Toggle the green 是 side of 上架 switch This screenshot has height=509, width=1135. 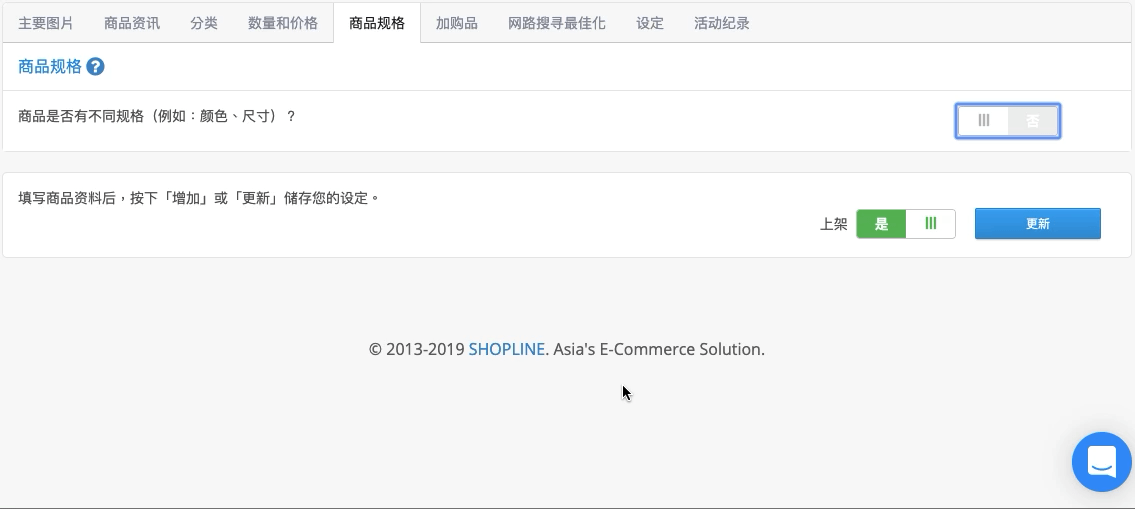881,224
